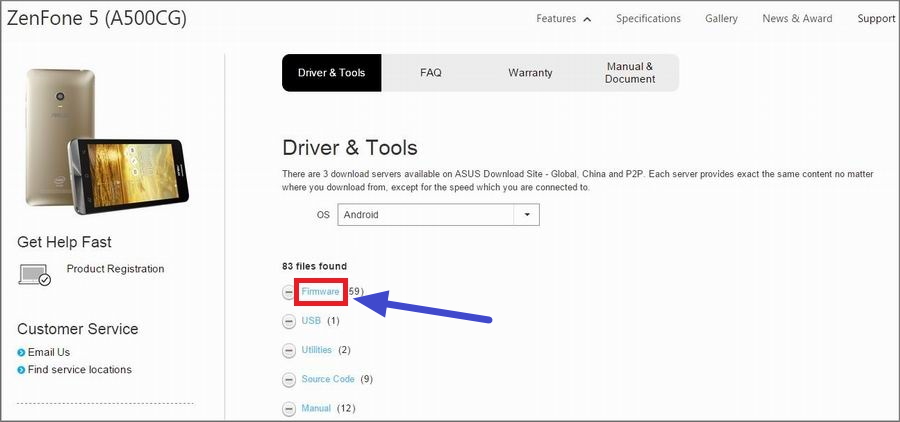The height and width of the screenshot is (422, 900).
Task: Switch to the FAQ tab
Action: 430,73
